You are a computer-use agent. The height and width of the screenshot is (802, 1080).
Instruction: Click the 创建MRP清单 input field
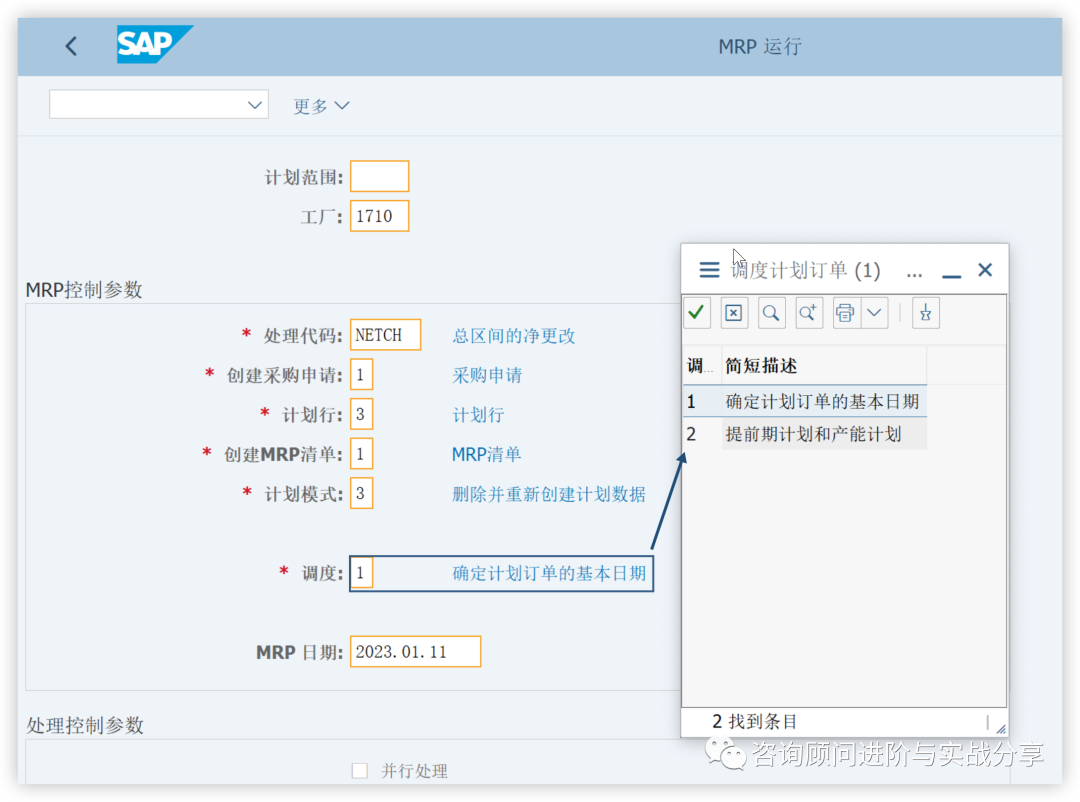point(362,454)
